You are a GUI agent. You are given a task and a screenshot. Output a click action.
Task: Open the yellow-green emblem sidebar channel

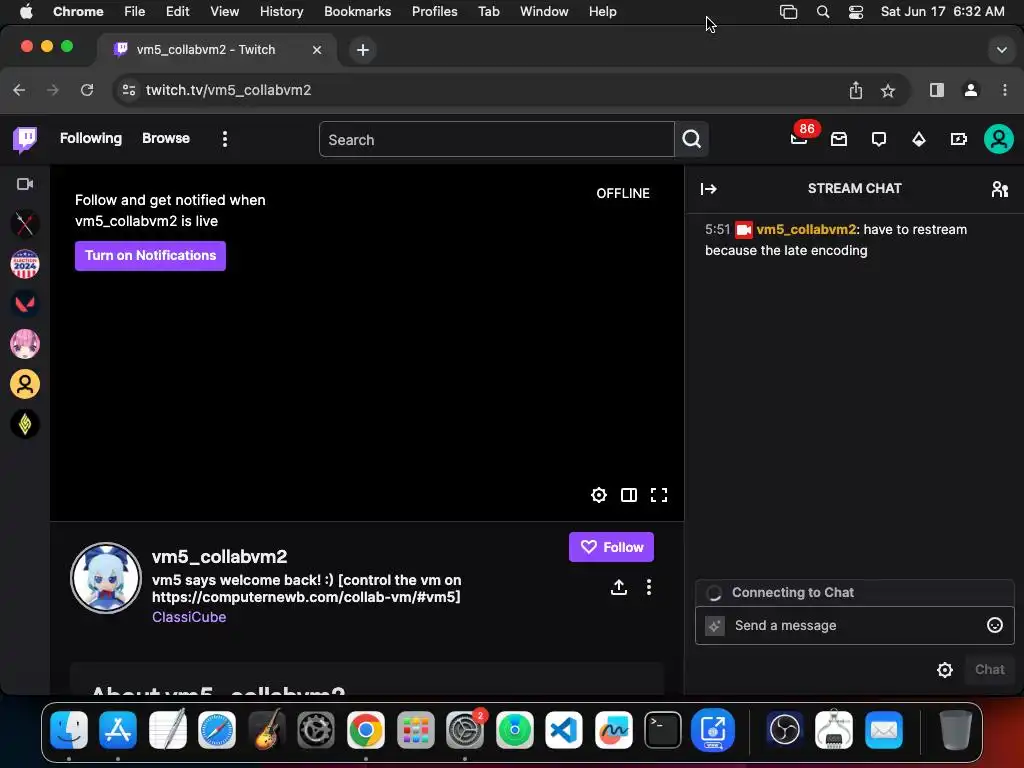click(25, 424)
